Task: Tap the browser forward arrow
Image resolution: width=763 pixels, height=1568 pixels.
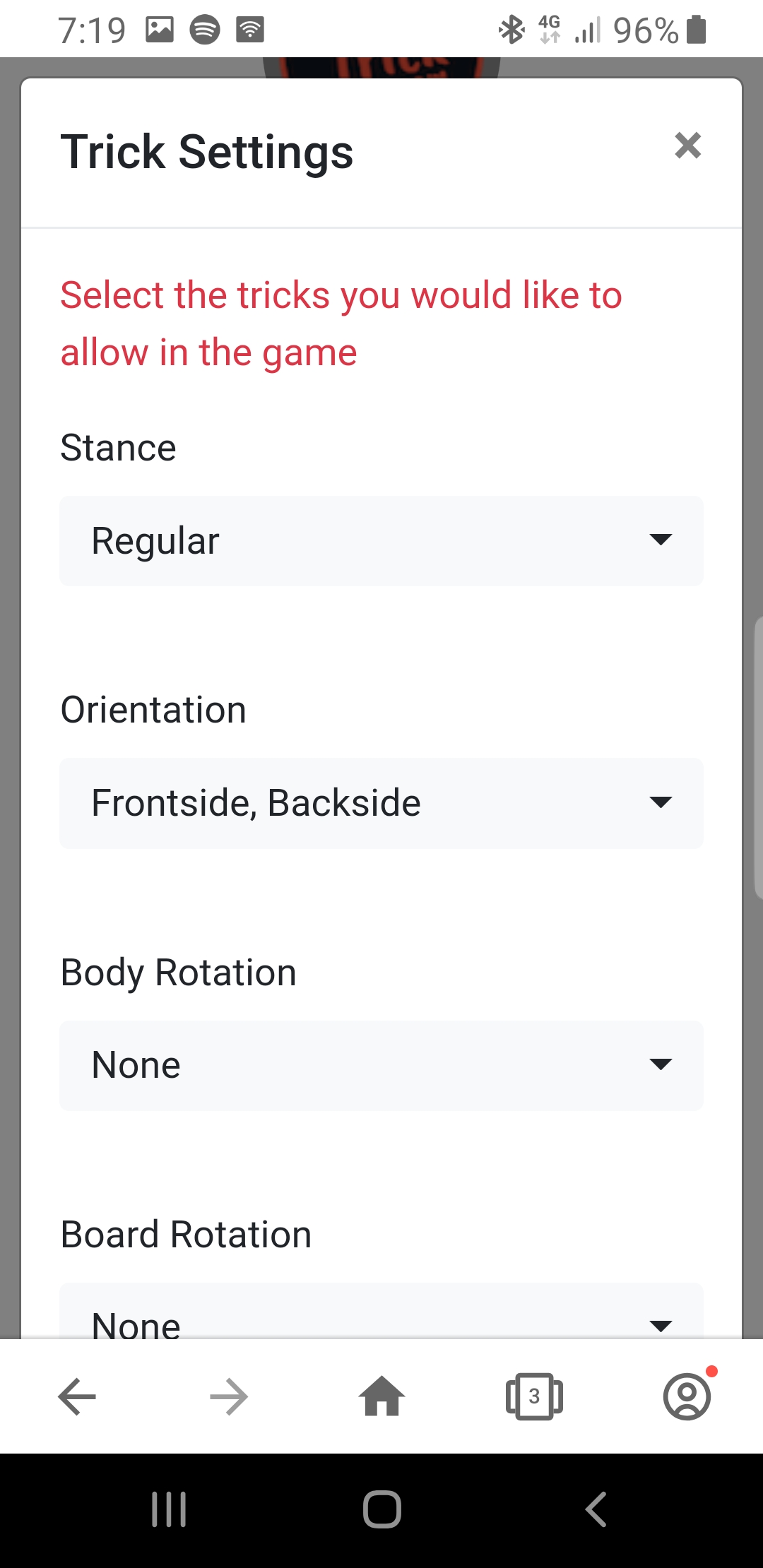Action: pyautogui.click(x=229, y=1396)
